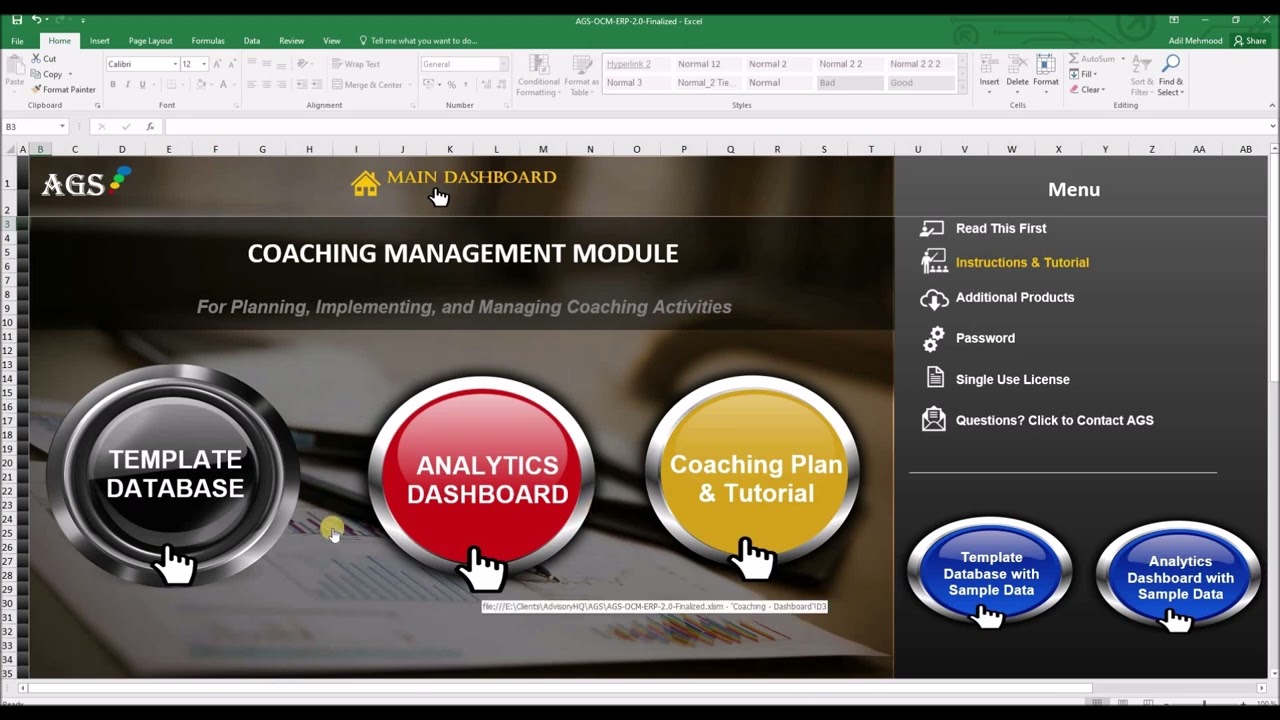Open Format as Table gallery
The image size is (1280, 720).
(x=581, y=75)
